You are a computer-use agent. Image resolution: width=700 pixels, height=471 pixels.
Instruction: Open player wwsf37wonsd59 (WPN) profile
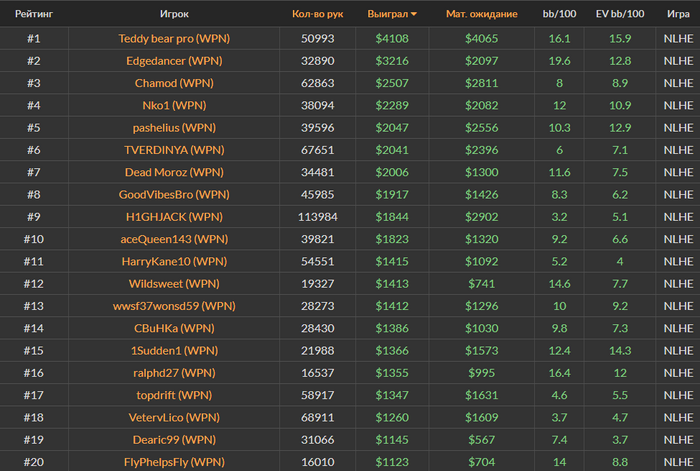click(174, 306)
